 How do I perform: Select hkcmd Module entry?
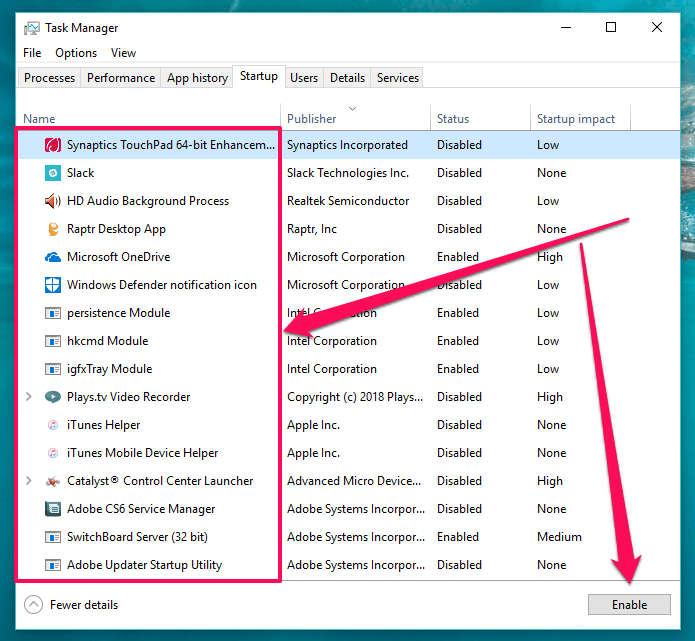(x=107, y=341)
